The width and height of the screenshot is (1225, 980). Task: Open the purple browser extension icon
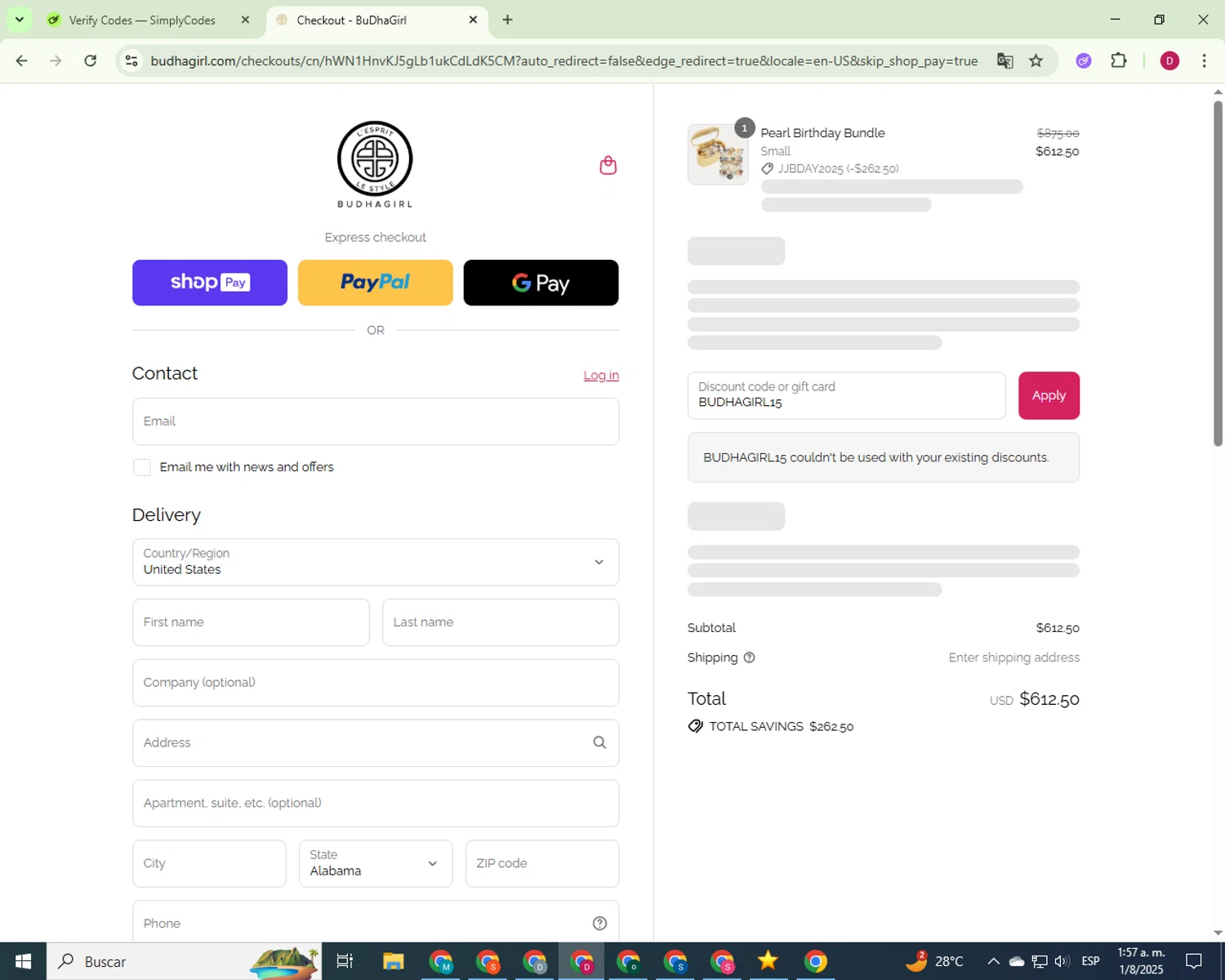point(1084,60)
